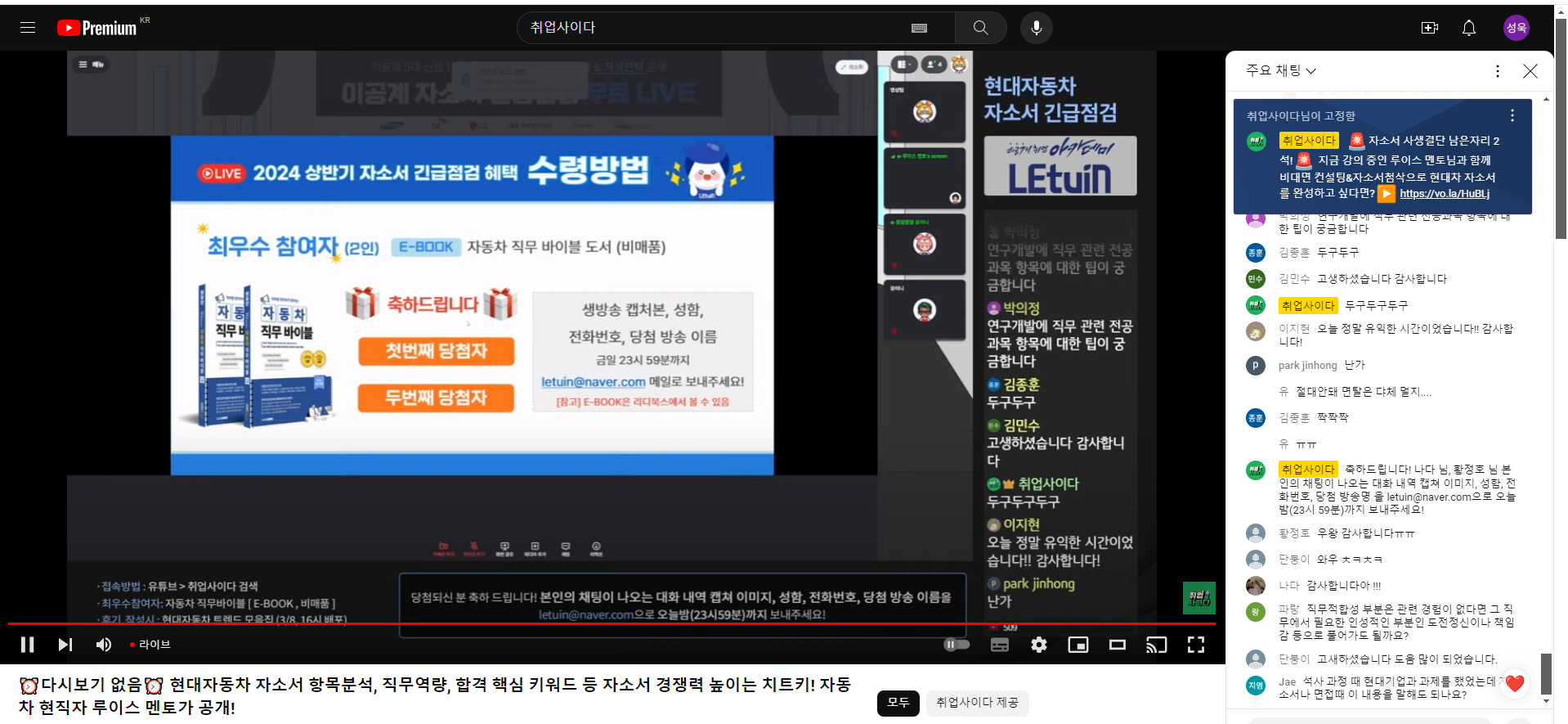Open the YouTube guide hamburger menu
Image resolution: width=1568 pixels, height=724 pixels.
tap(28, 28)
